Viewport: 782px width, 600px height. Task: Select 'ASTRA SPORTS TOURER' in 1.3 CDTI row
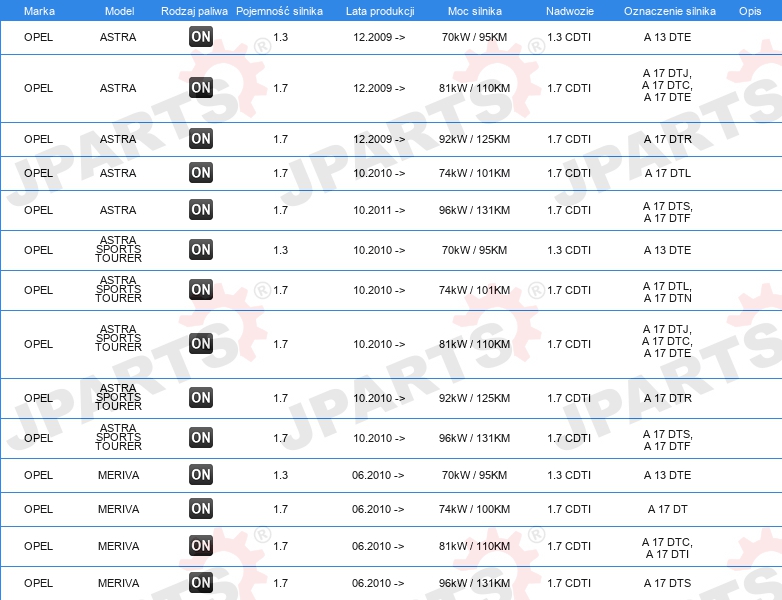coord(118,249)
